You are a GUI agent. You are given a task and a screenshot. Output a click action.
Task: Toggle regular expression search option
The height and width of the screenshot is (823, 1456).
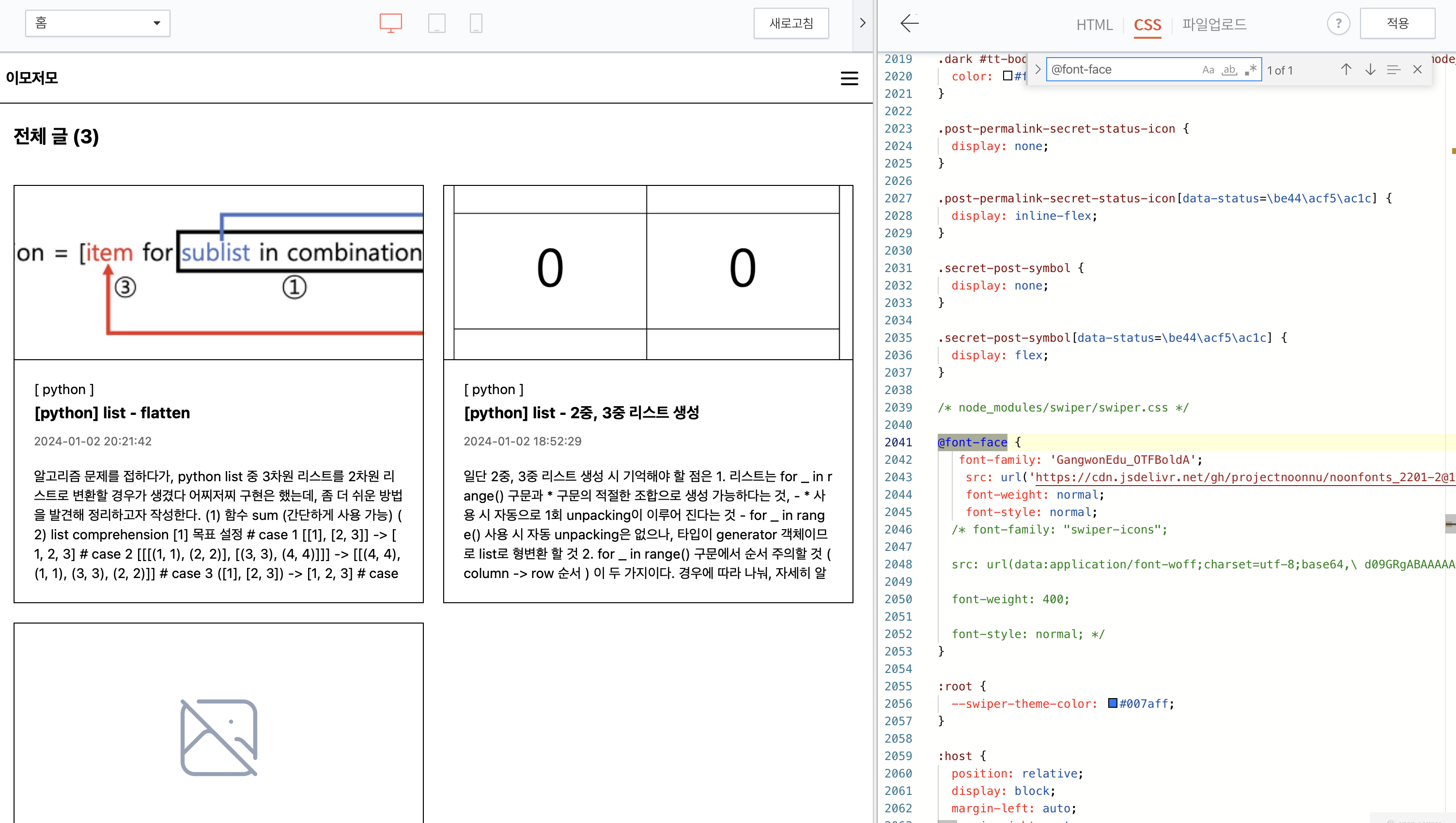coord(1251,70)
